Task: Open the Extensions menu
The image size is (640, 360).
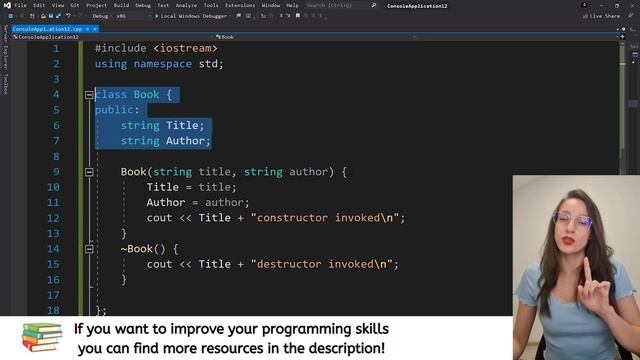Action: pos(240,5)
